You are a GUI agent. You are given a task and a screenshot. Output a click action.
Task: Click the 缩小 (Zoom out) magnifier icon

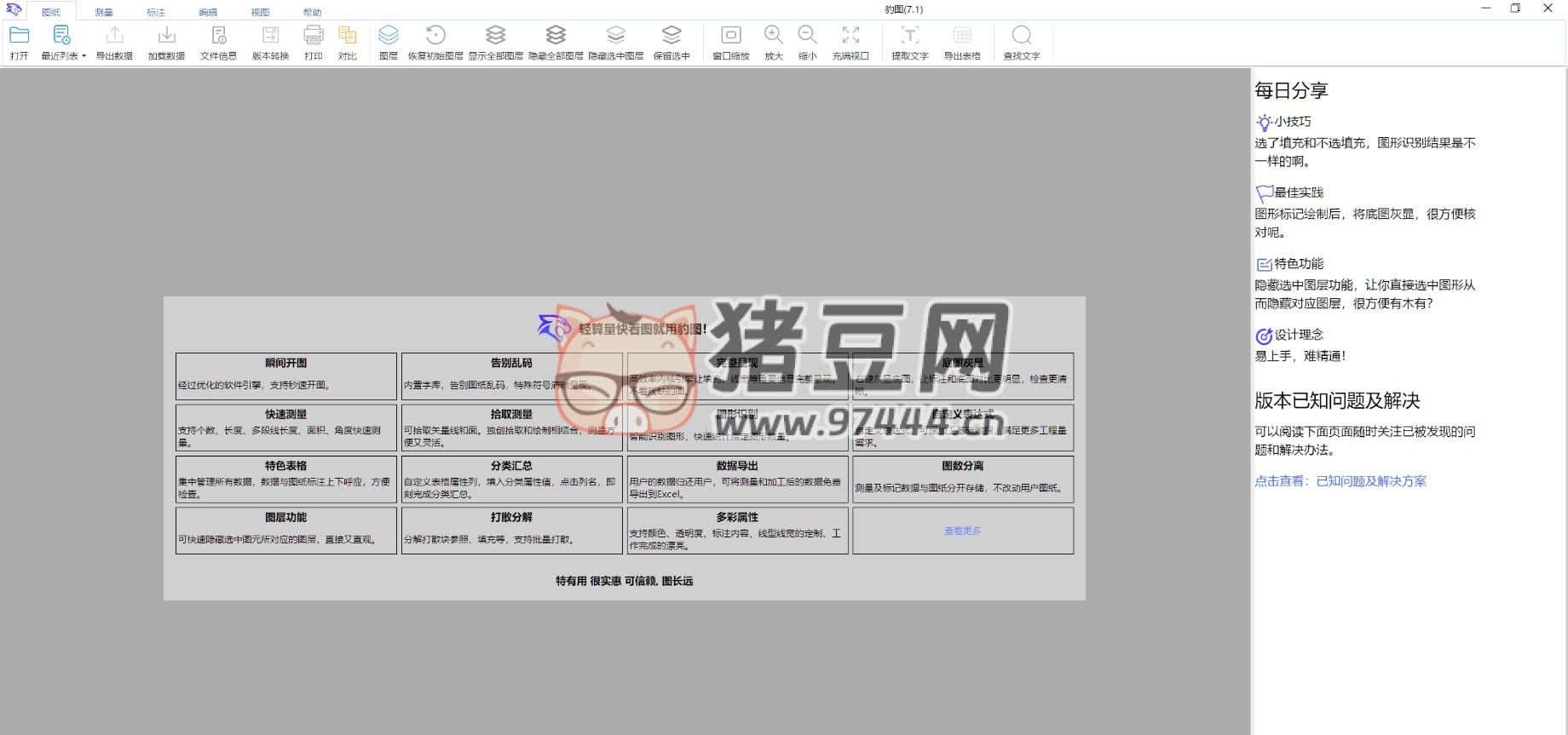pyautogui.click(x=807, y=36)
